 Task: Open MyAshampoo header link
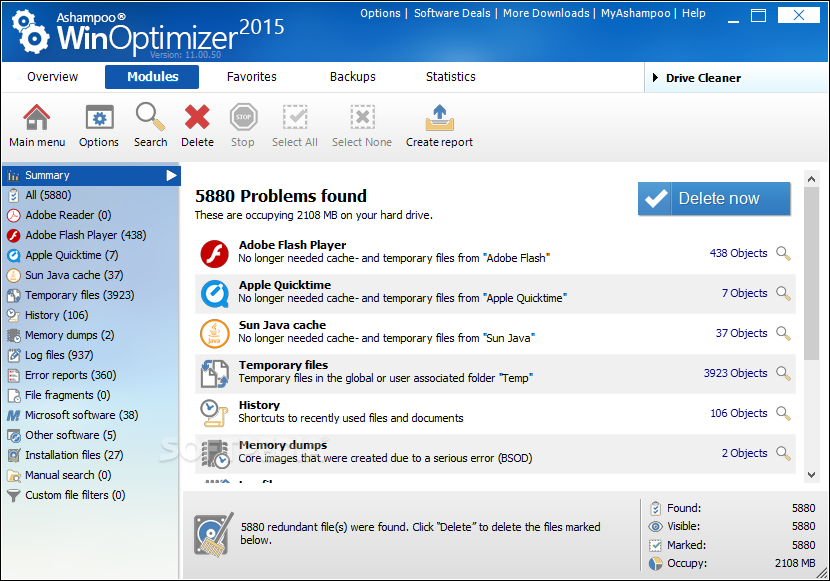635,13
